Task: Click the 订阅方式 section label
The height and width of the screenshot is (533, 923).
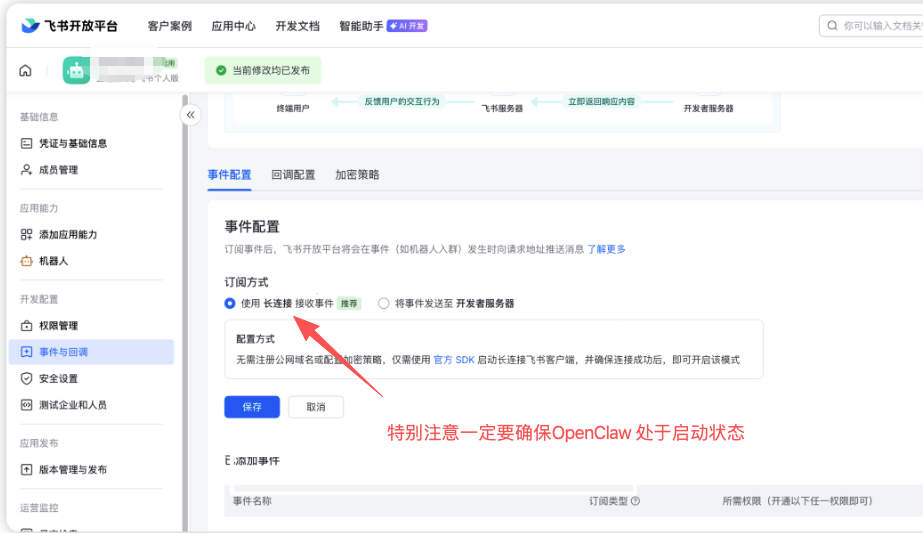Action: tap(246, 282)
